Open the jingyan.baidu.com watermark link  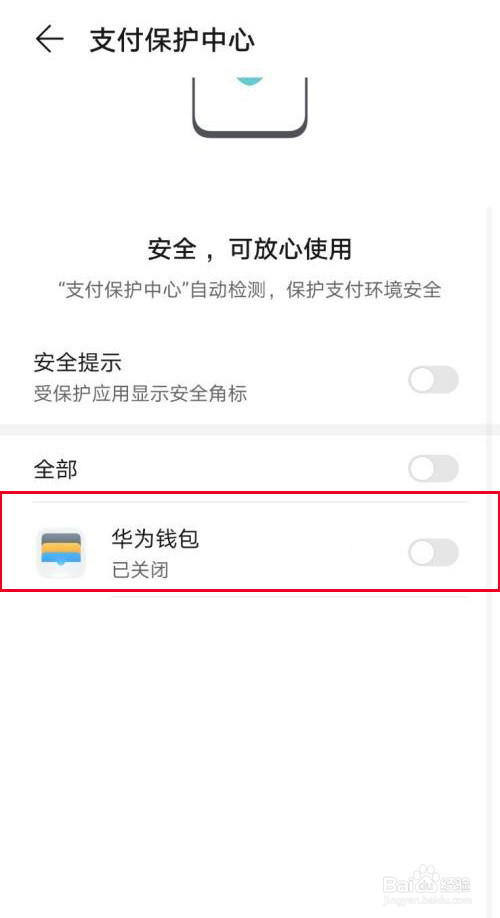coord(427,898)
